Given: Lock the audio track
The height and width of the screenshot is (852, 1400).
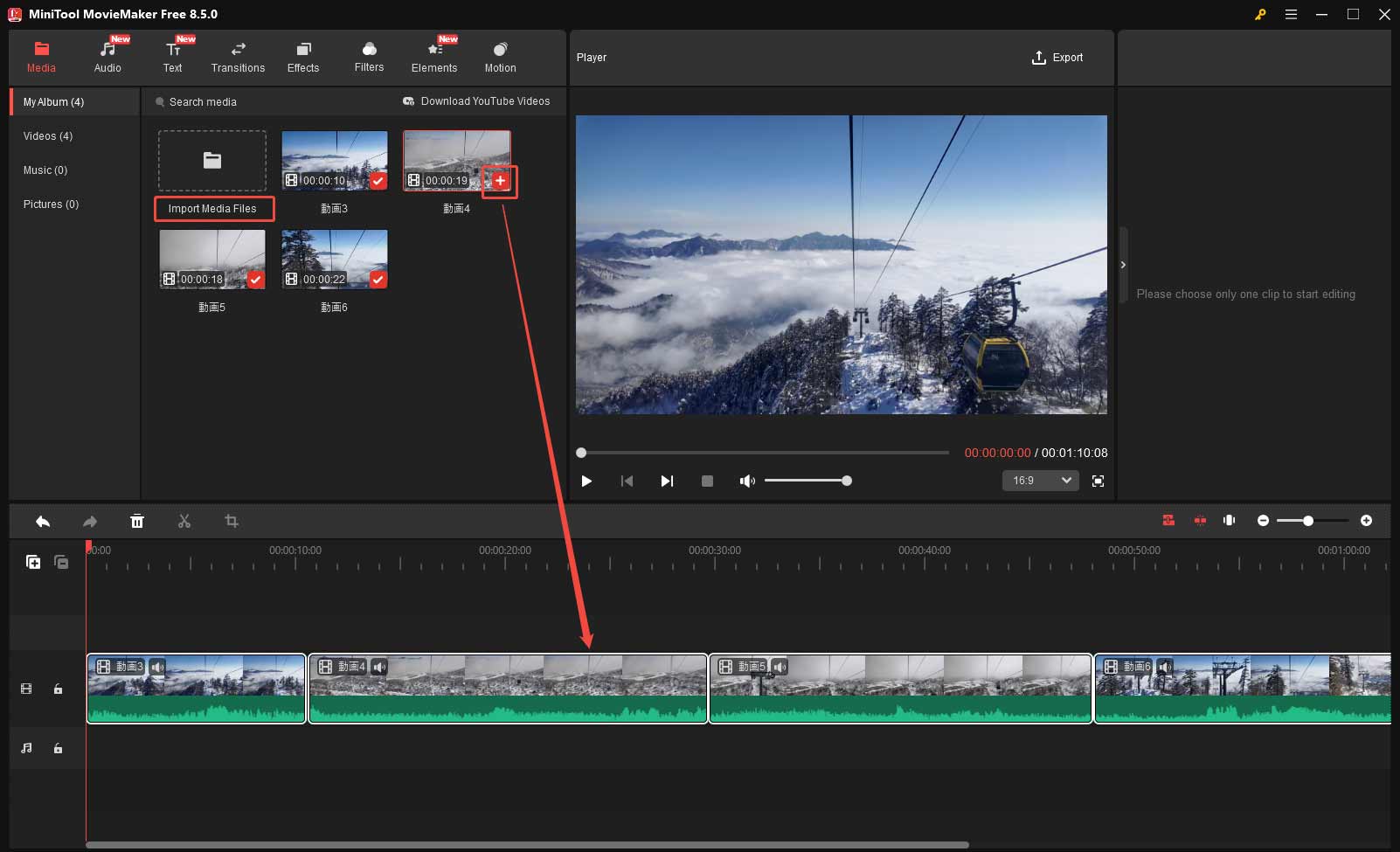Looking at the screenshot, I should pos(58,748).
